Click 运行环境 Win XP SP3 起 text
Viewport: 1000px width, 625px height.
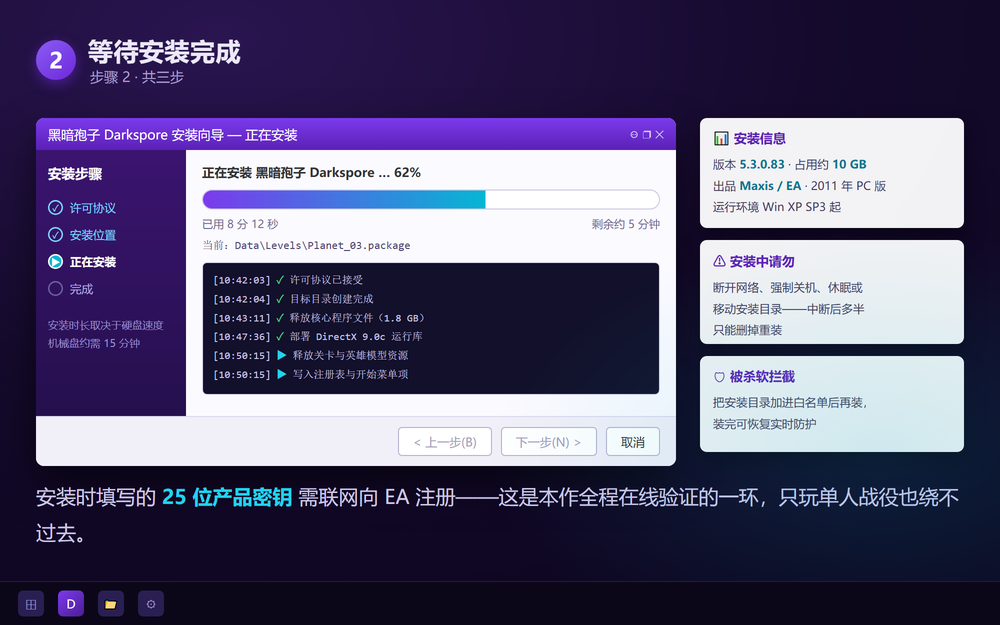[x=777, y=207]
